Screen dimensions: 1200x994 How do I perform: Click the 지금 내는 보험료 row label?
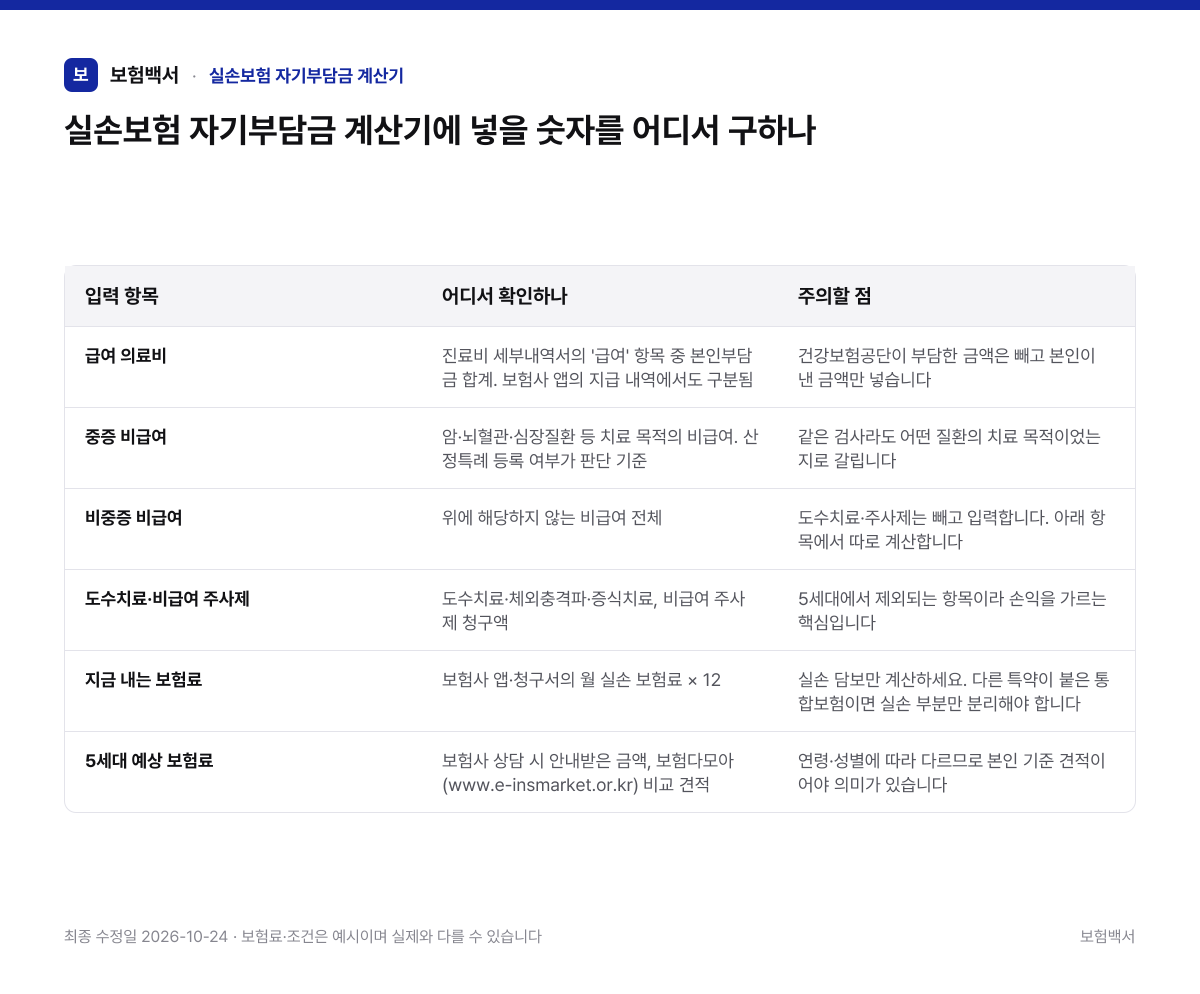(x=144, y=679)
